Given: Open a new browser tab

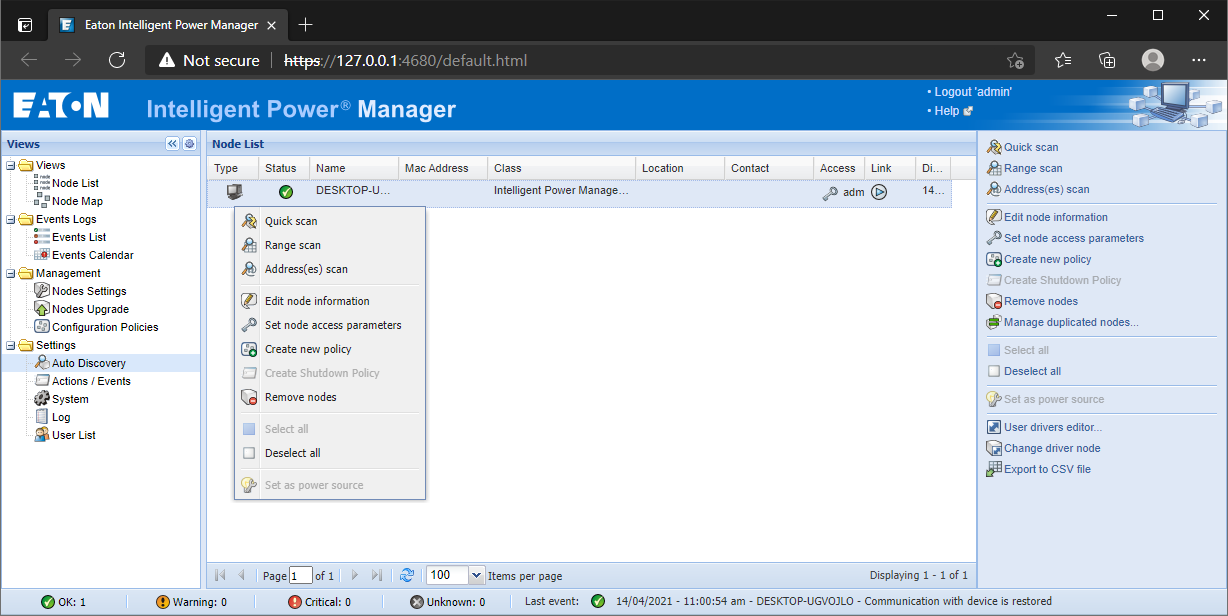Looking at the screenshot, I should pyautogui.click(x=305, y=24).
